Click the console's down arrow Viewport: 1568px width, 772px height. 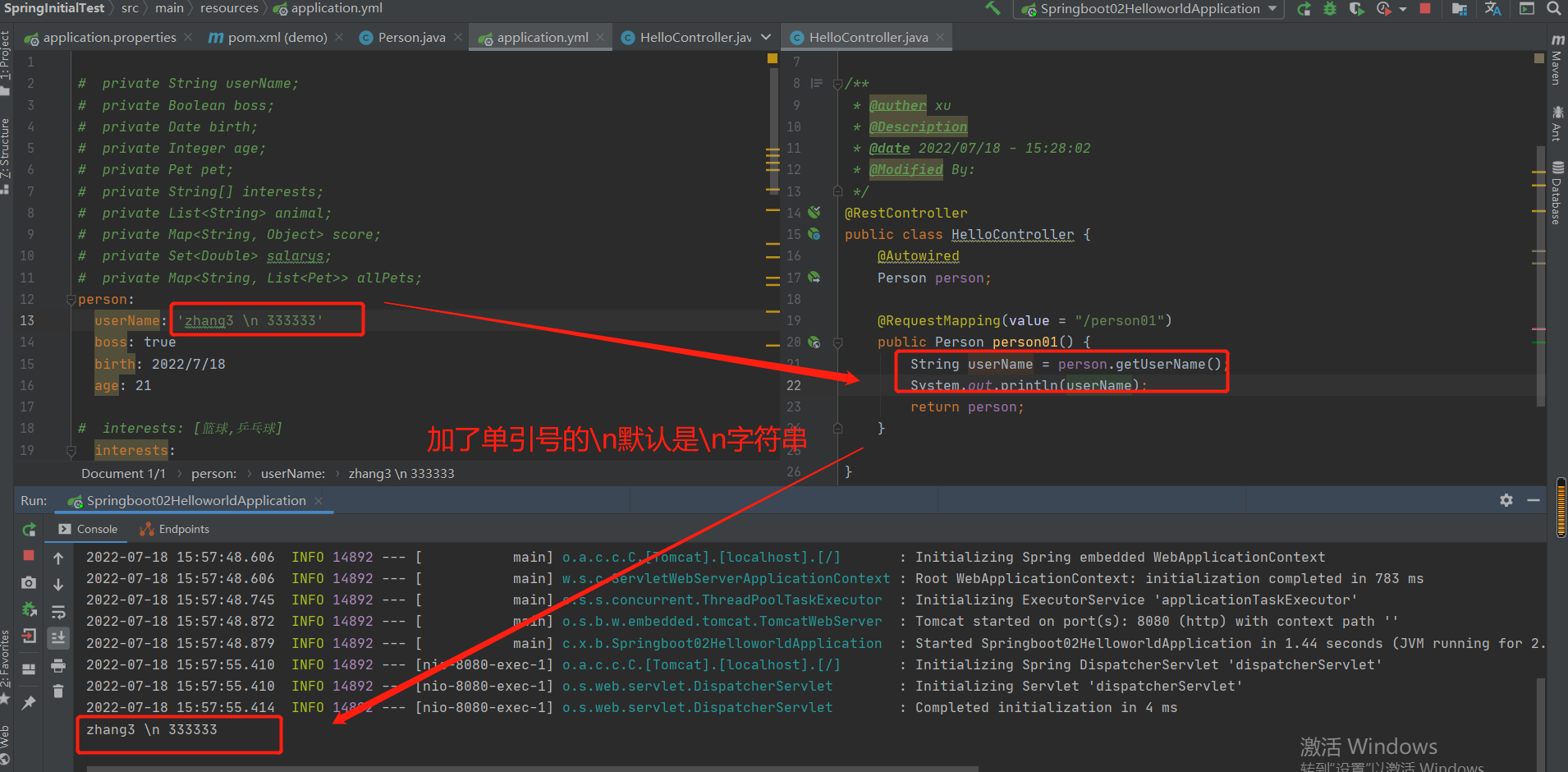[58, 585]
